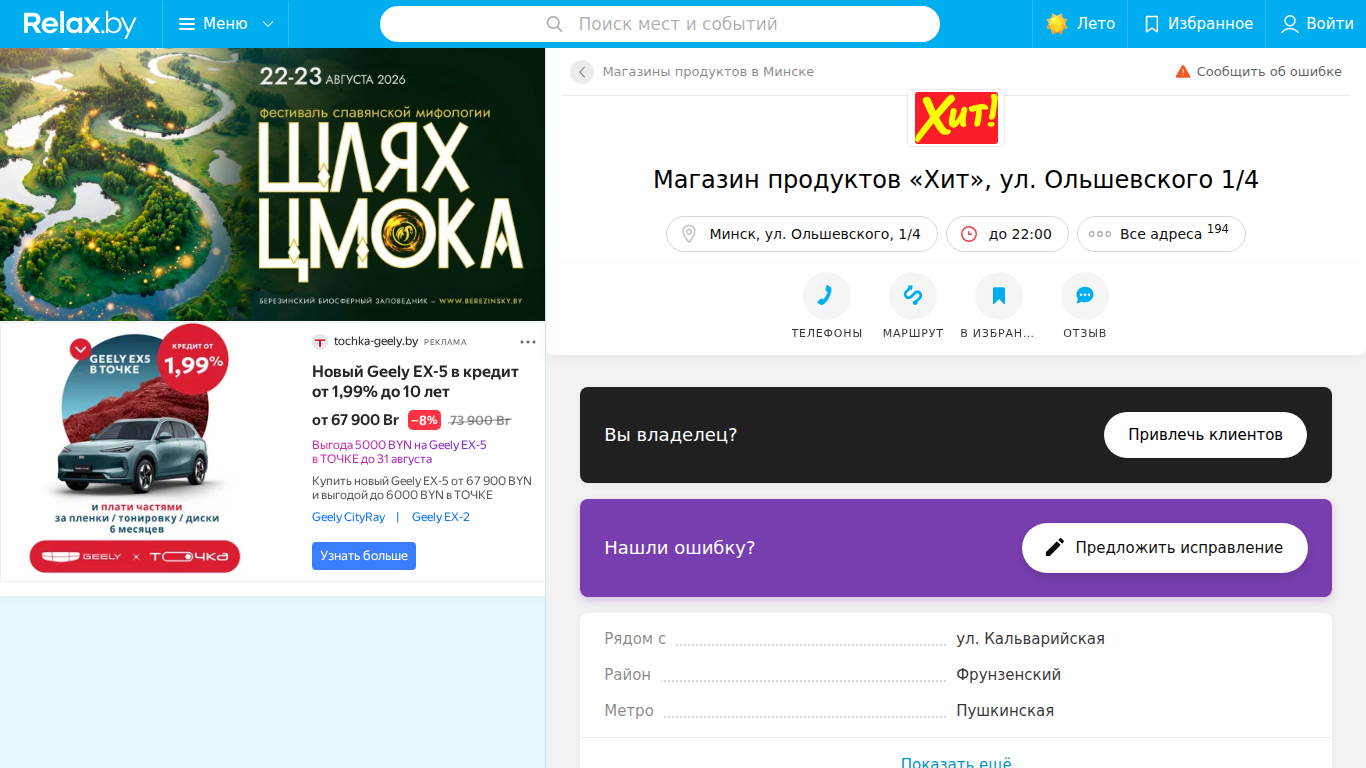Click the Хит! store logo

tap(956, 118)
